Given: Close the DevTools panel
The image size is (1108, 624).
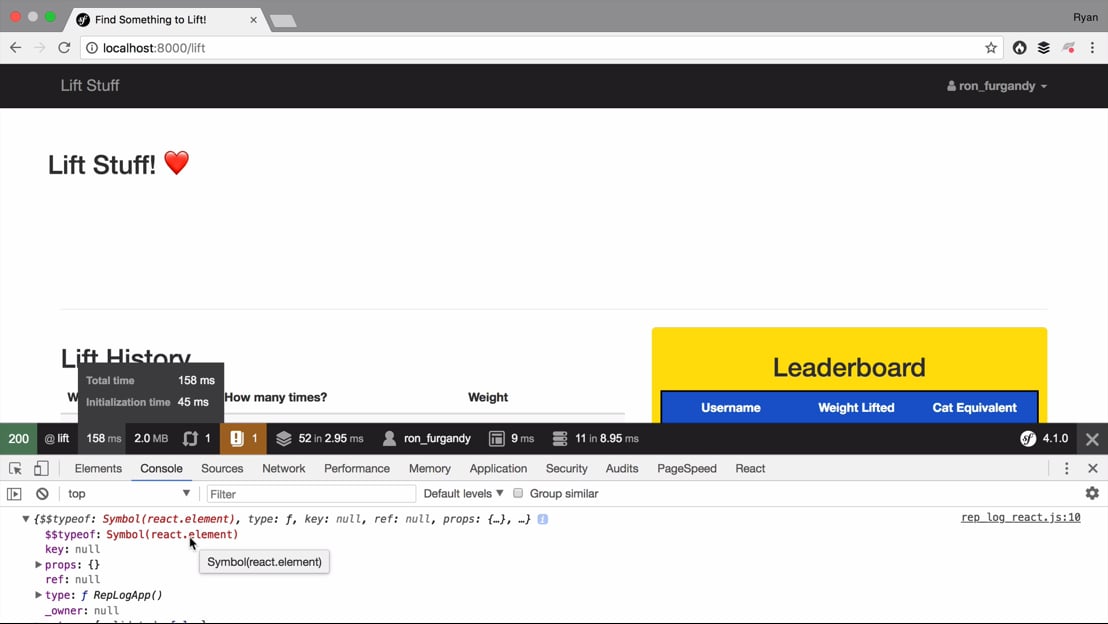Looking at the screenshot, I should (x=1092, y=468).
